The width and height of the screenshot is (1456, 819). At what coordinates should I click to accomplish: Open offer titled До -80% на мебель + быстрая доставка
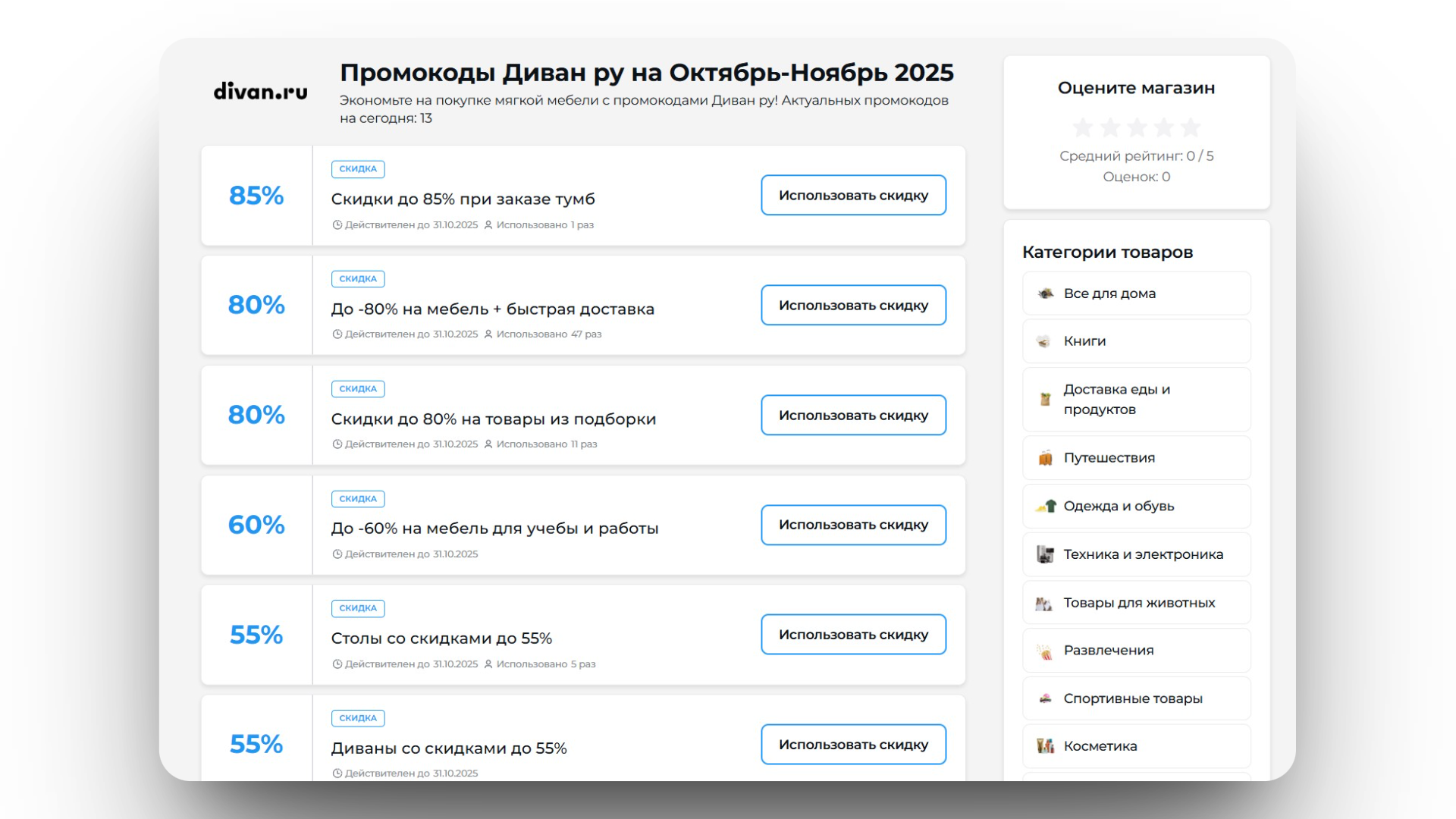point(492,309)
